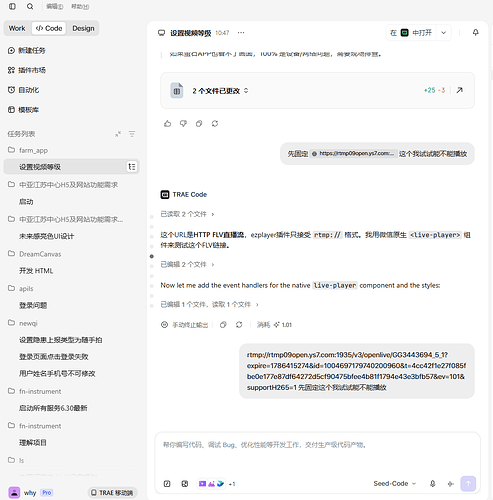Viewport: 493px width, 500px height.
Task: Open the search magnifier icon
Action: click(30, 6)
